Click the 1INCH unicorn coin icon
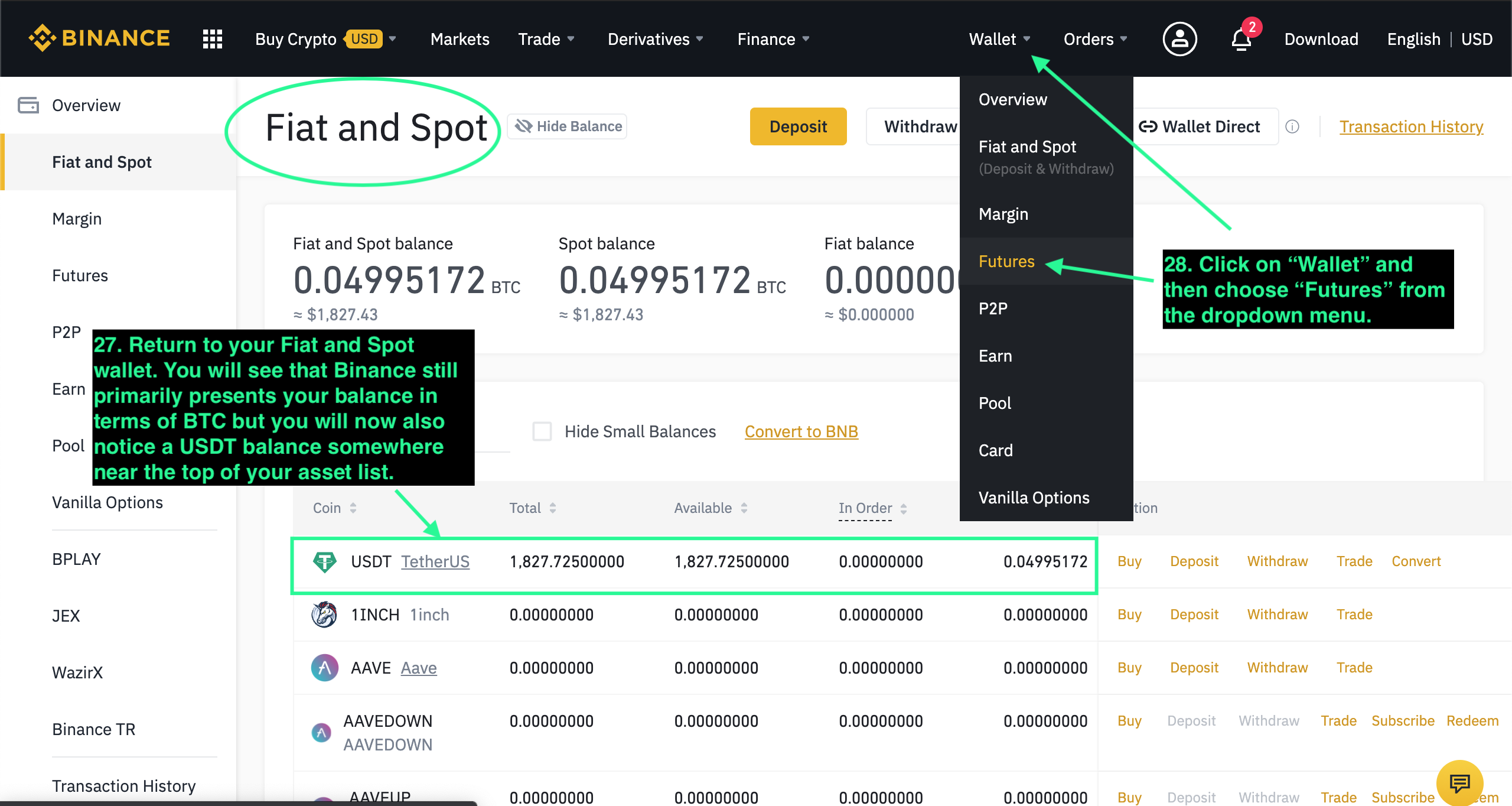This screenshot has width=1512, height=806. (x=324, y=615)
